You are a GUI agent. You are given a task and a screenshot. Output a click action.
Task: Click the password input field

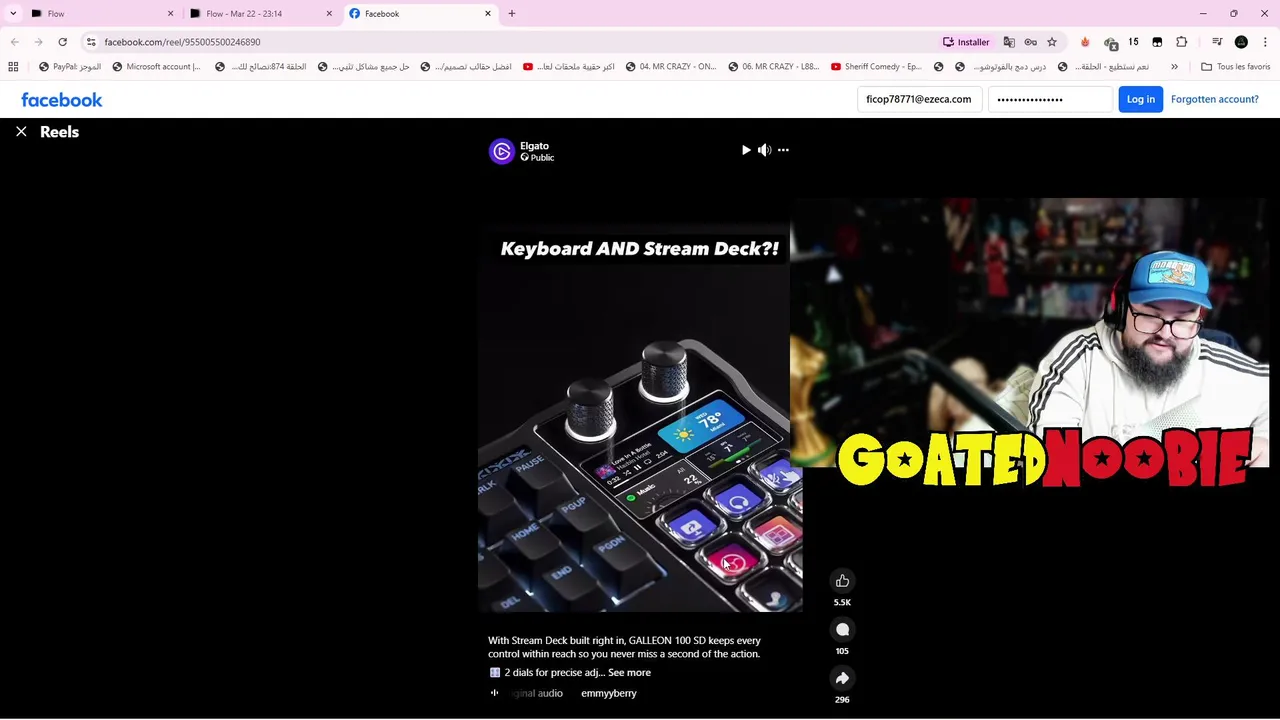point(1050,99)
